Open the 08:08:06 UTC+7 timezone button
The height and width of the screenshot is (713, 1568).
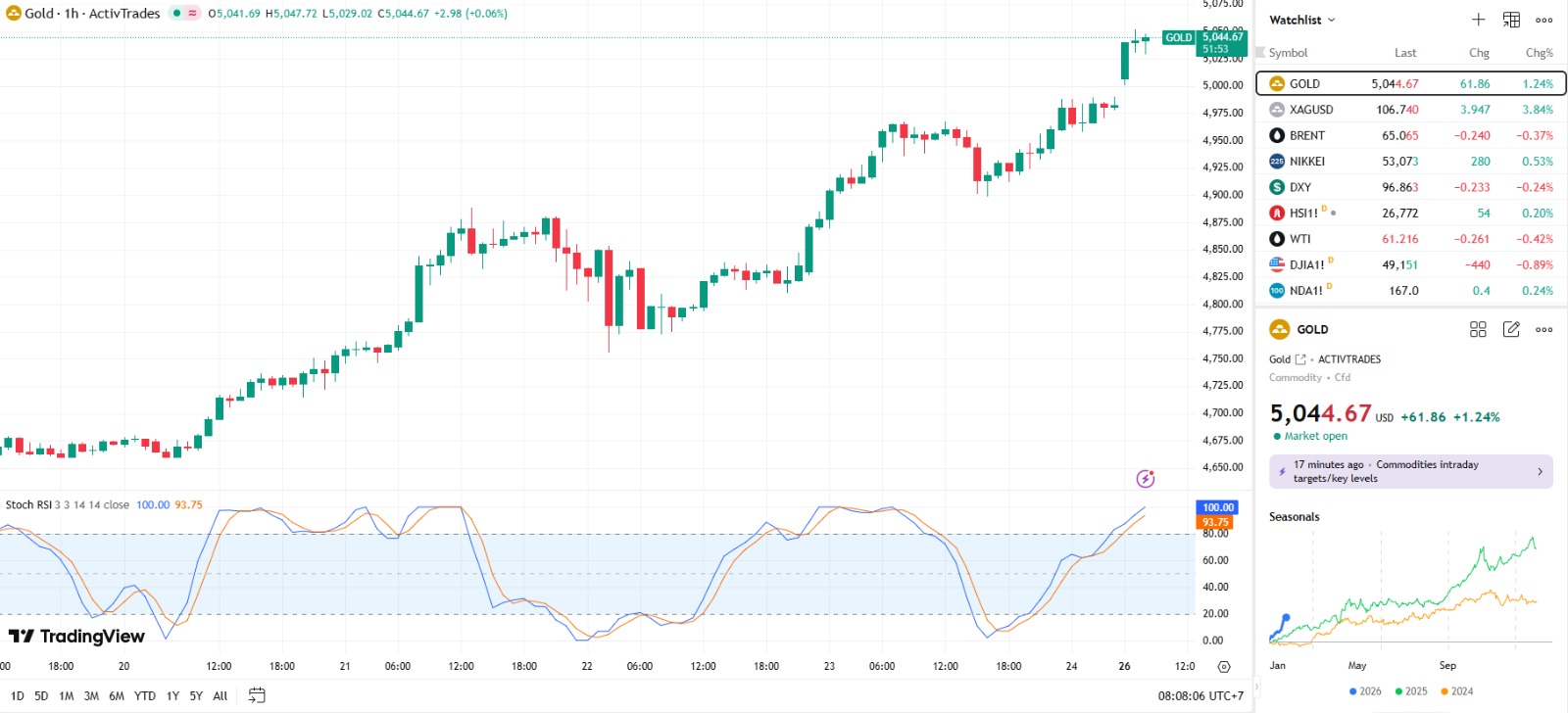1200,696
